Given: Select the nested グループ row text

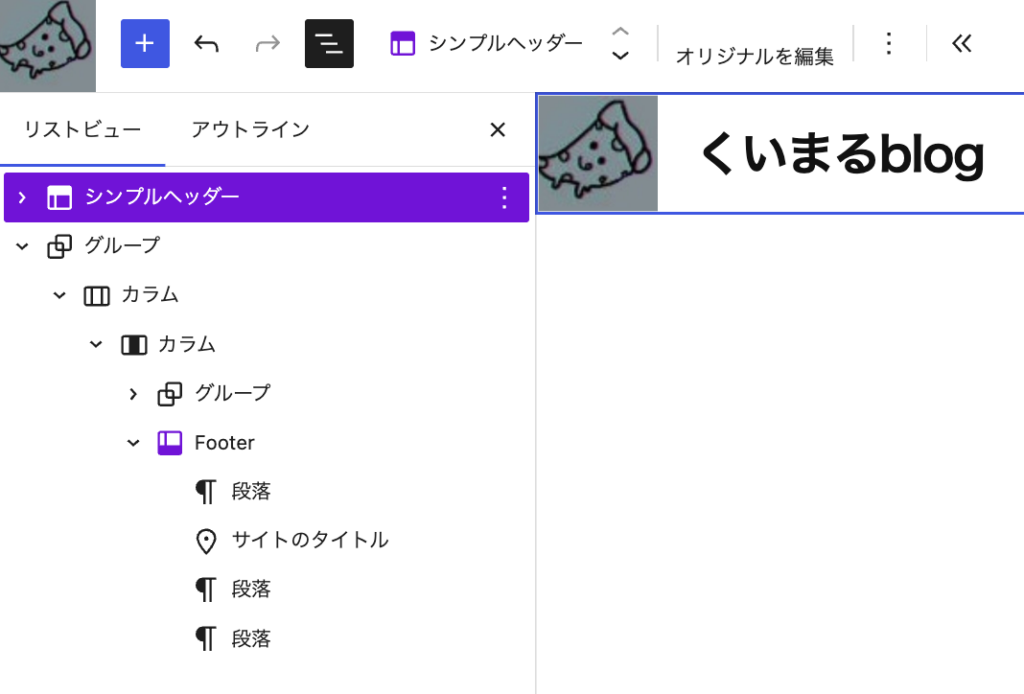Looking at the screenshot, I should 232,393.
